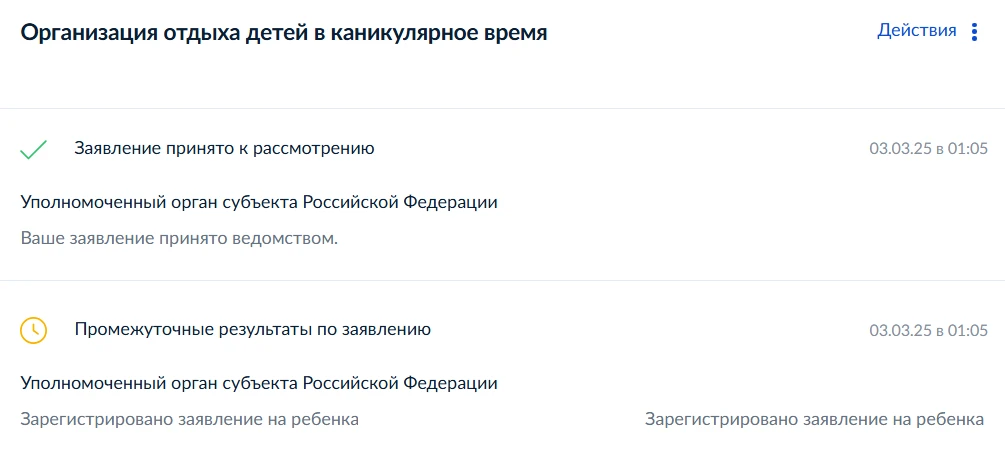Select status Заявление принято к рассмотрению

(x=224, y=149)
